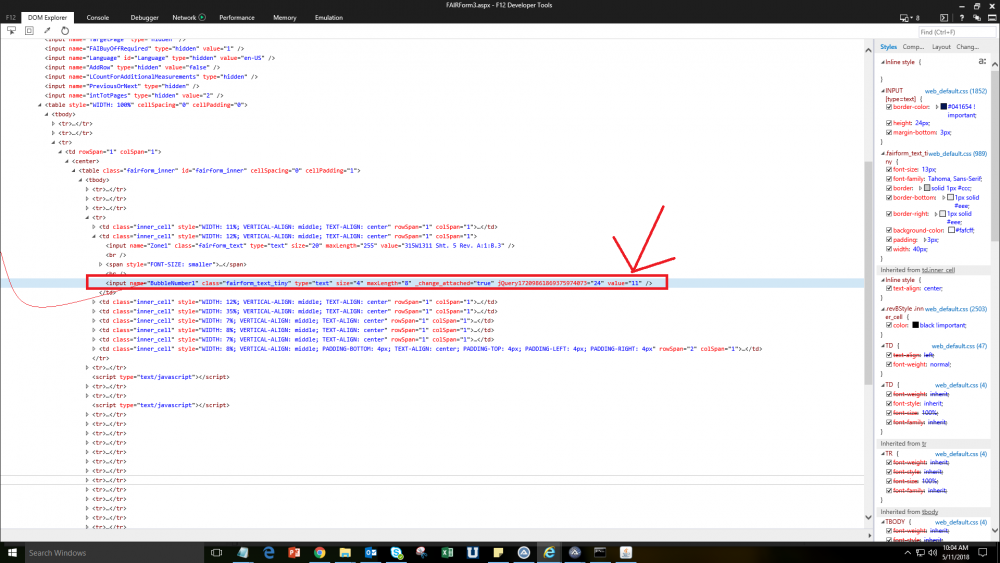Switch to the Console tab
The height and width of the screenshot is (563, 1000).
click(x=98, y=18)
